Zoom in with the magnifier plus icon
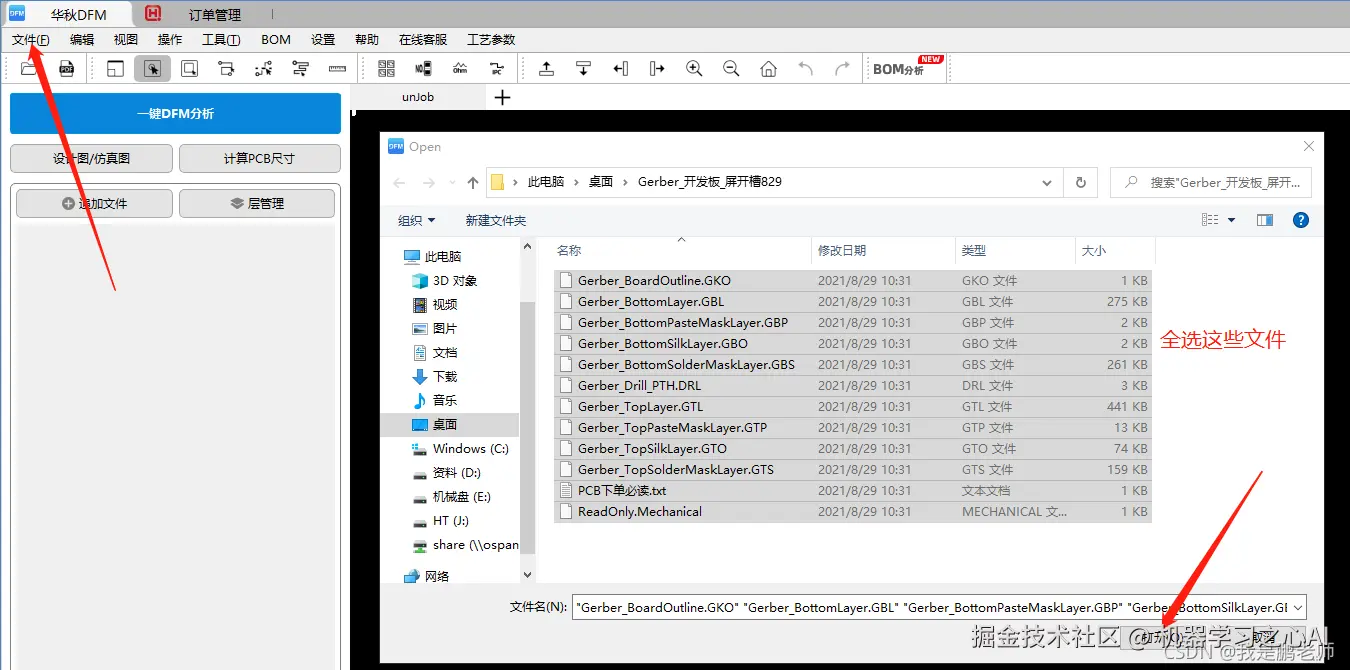Image resolution: width=1350 pixels, height=670 pixels. pyautogui.click(x=694, y=69)
